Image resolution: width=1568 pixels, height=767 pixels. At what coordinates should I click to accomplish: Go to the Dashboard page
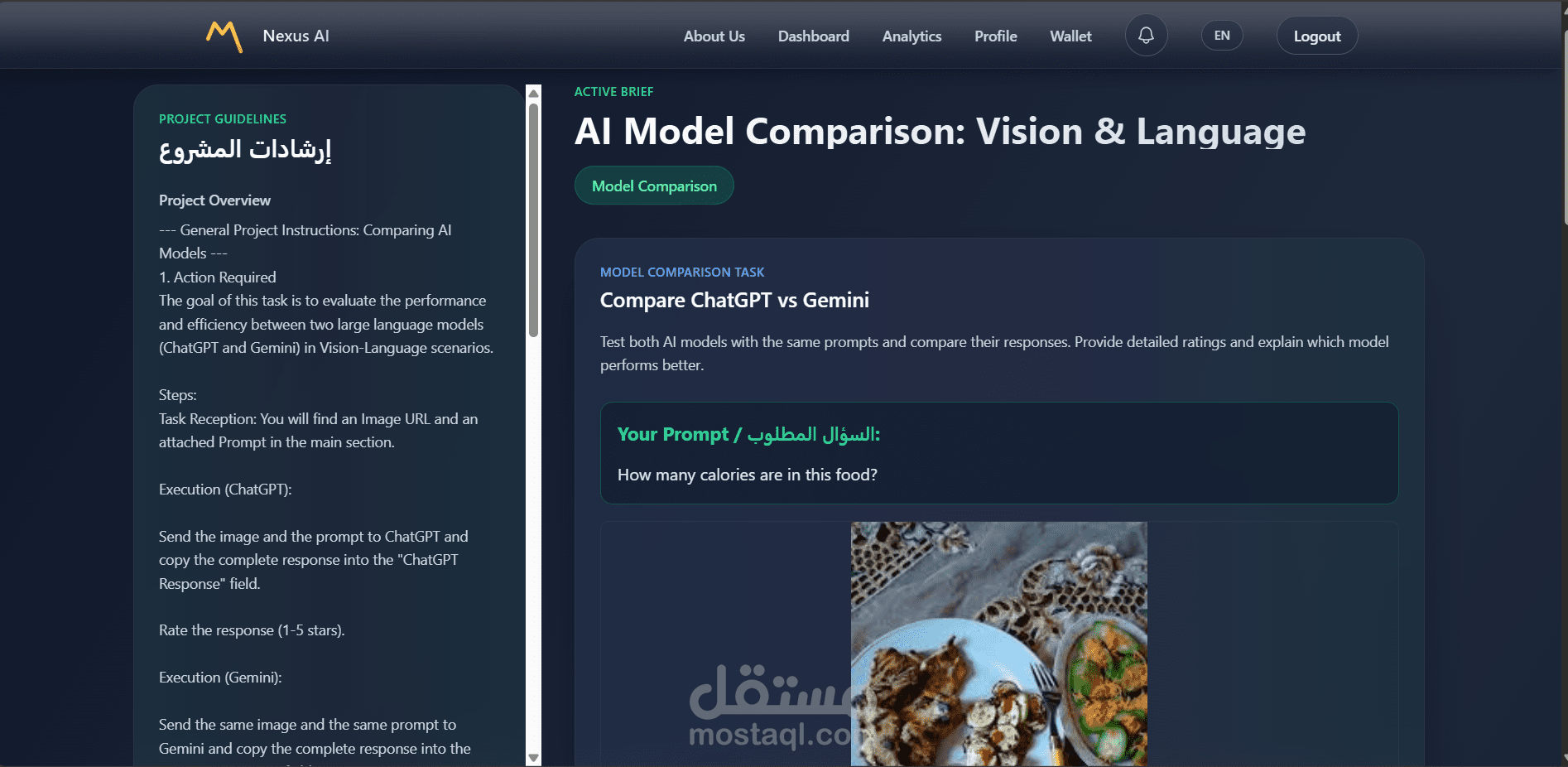tap(813, 36)
